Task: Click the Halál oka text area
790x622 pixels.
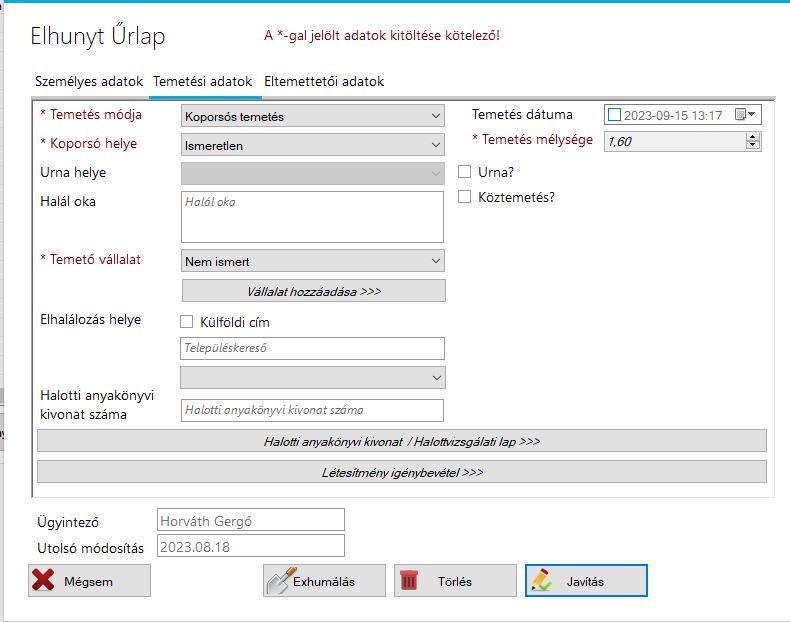Action: click(x=312, y=217)
